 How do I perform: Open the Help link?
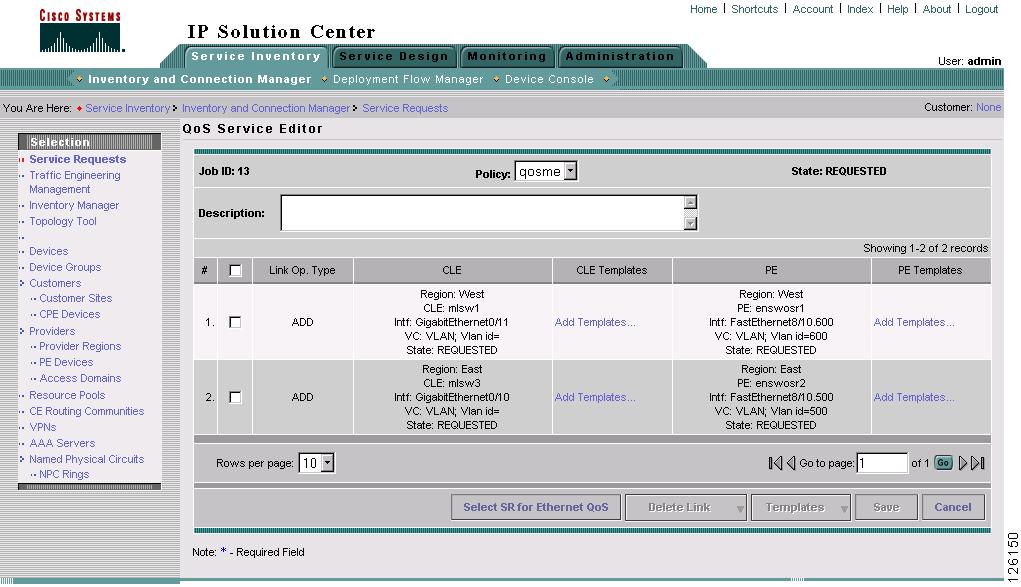tap(897, 9)
